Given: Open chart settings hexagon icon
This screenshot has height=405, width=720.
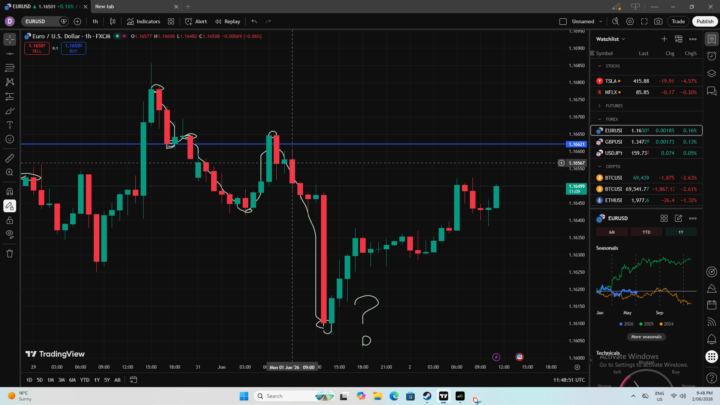Looking at the screenshot, I should tap(630, 22).
